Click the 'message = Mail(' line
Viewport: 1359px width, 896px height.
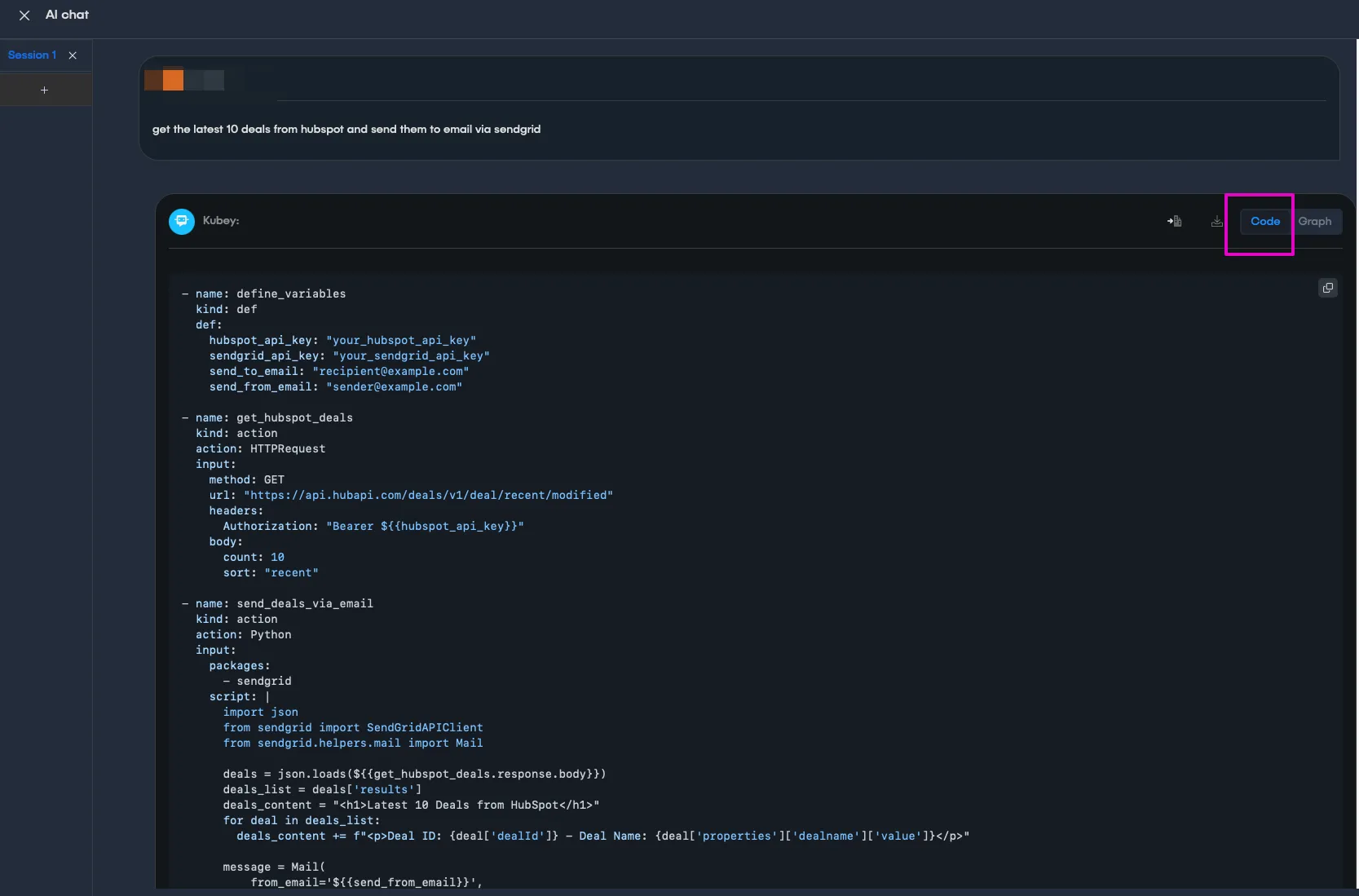(274, 867)
